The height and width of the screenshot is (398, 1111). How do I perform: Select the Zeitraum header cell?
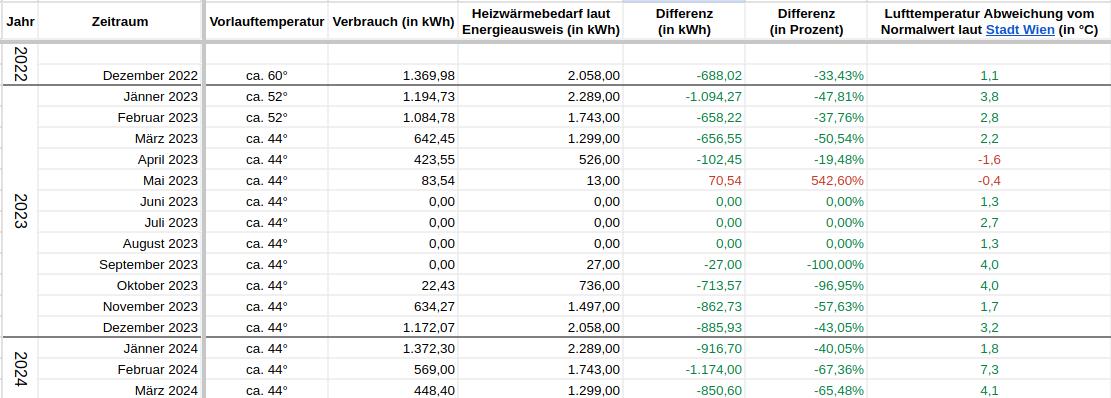click(120, 21)
